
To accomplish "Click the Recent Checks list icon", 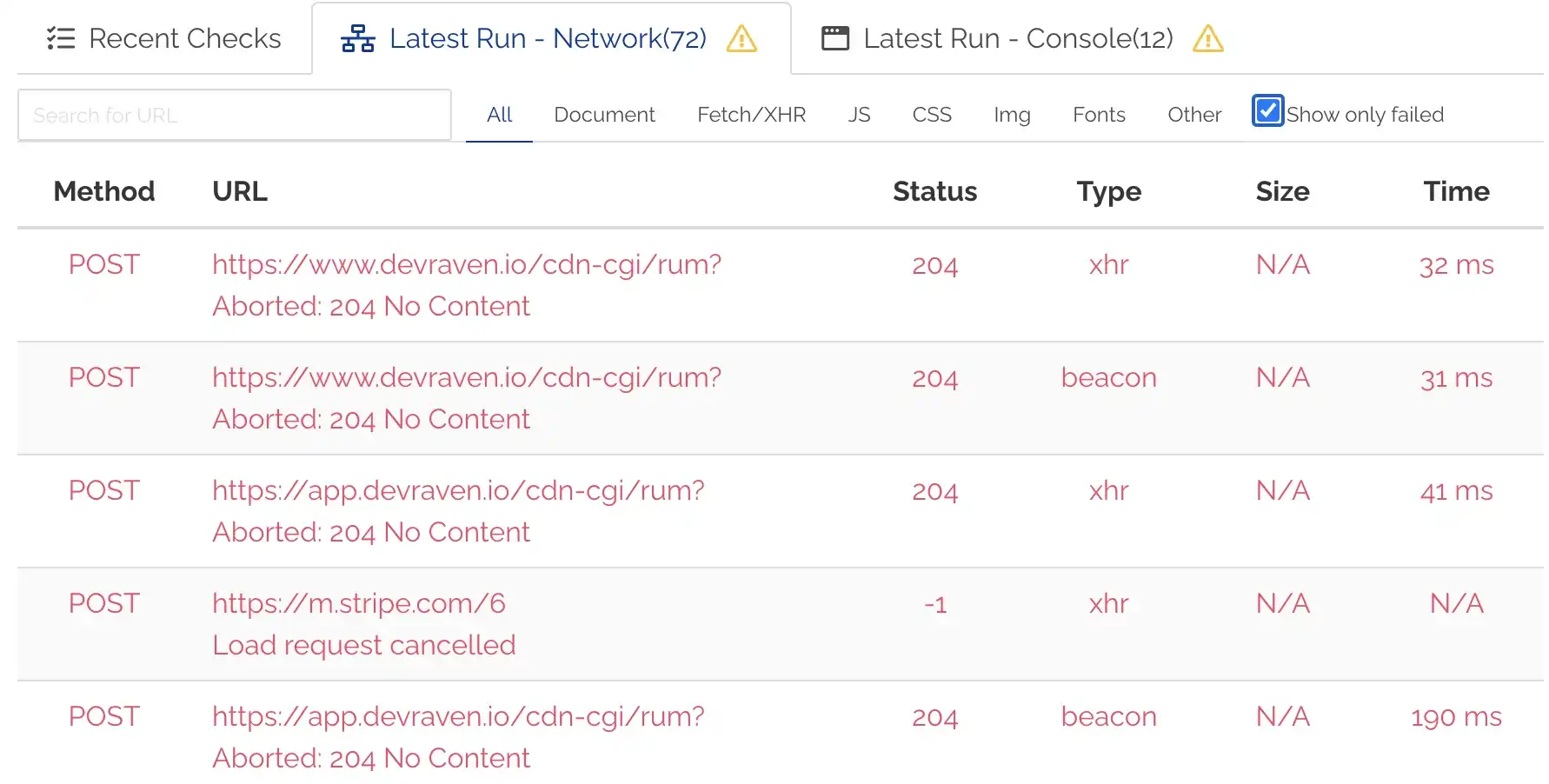I will coord(61,37).
